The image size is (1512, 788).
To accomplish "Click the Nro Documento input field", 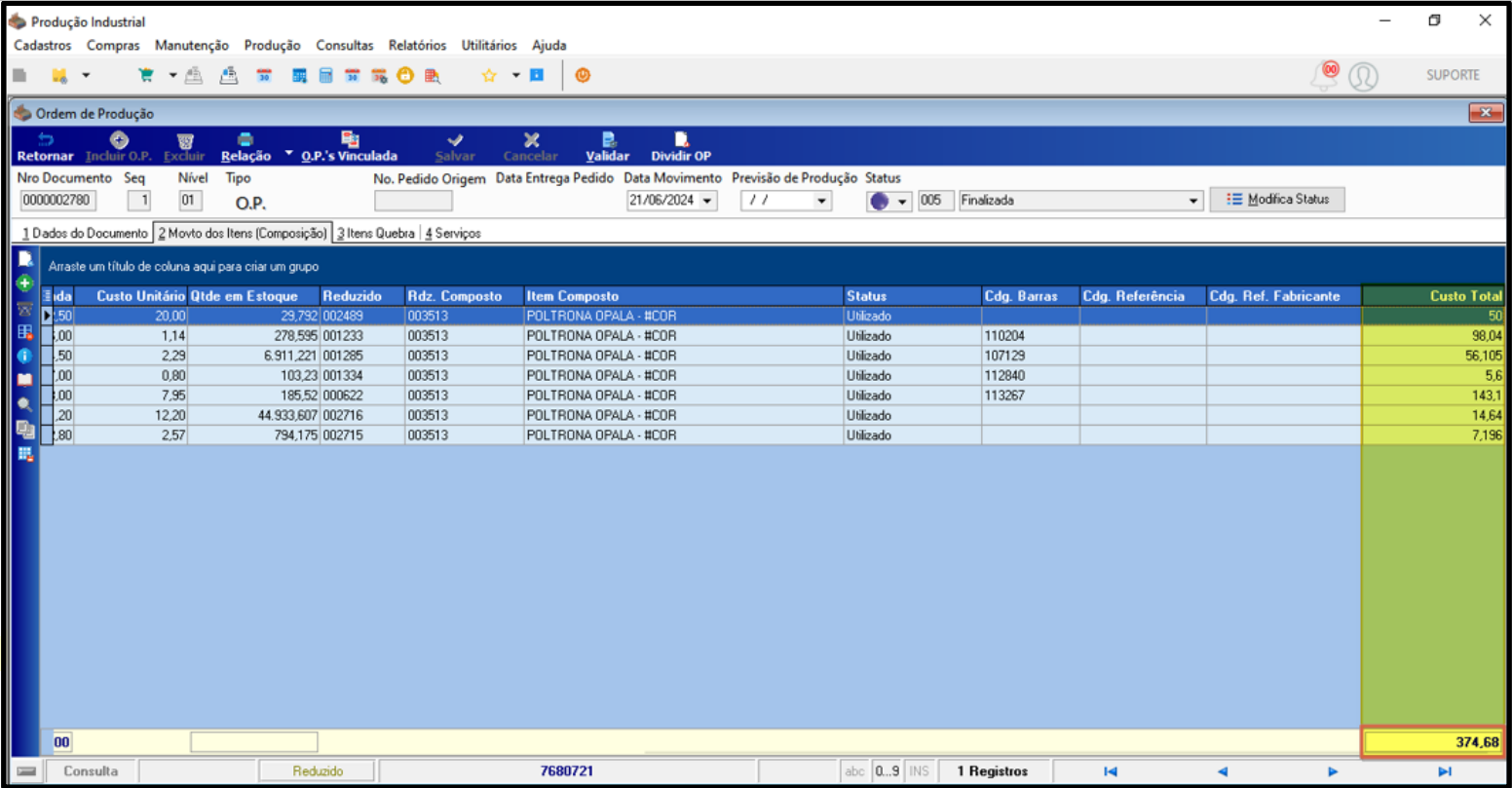I will coord(57,201).
